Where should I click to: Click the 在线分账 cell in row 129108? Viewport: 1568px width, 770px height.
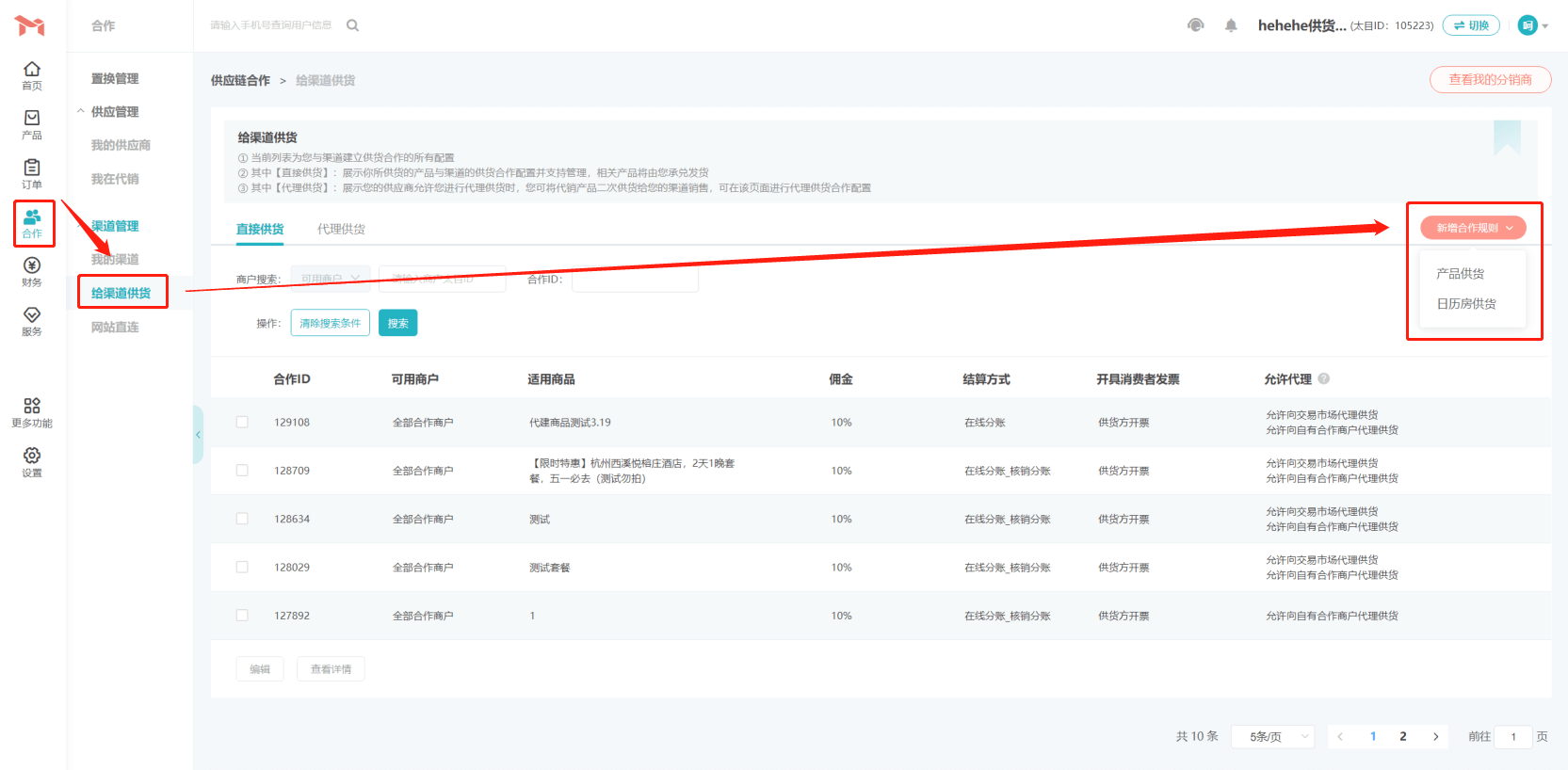pyautogui.click(x=985, y=423)
